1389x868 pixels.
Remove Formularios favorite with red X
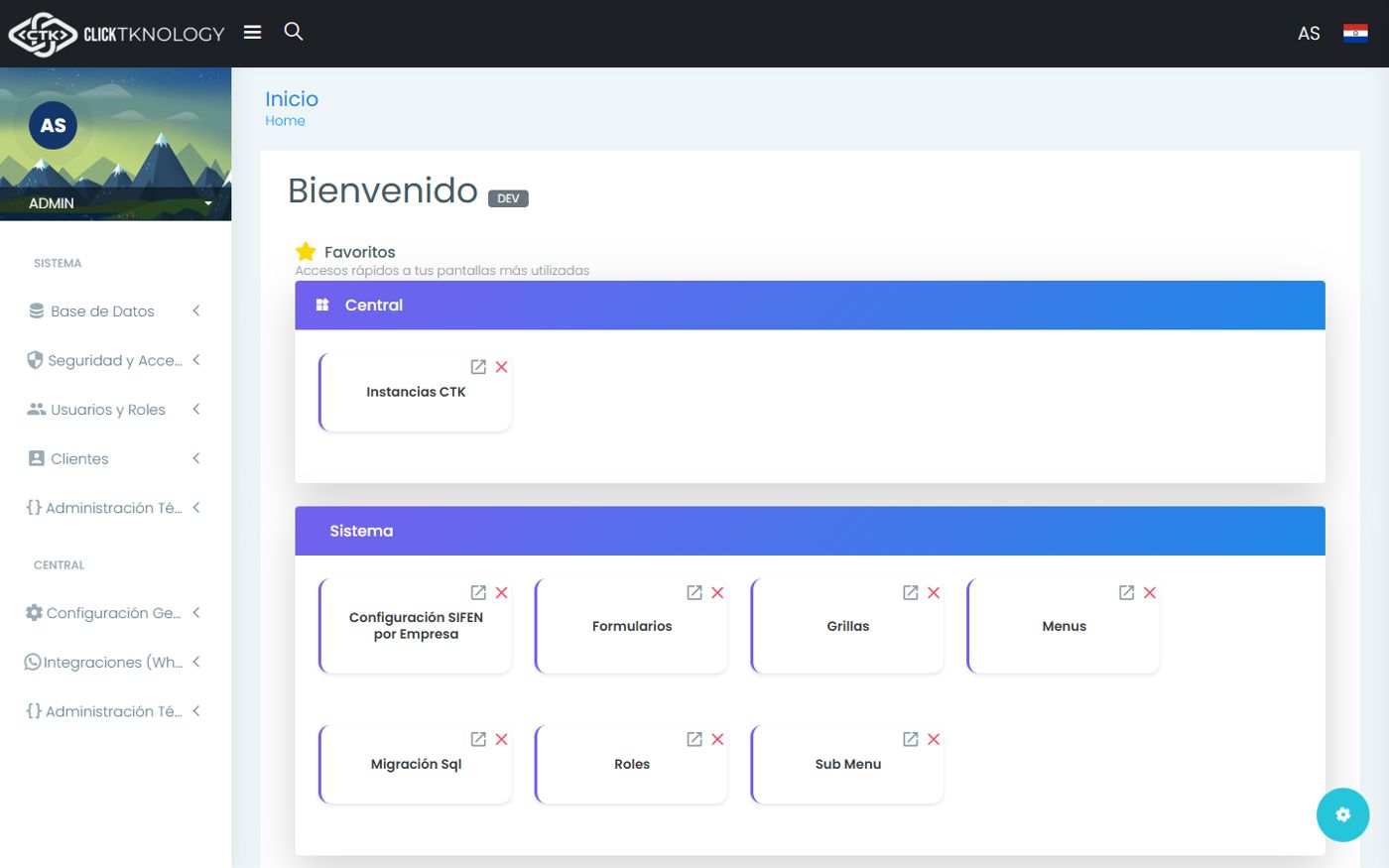[717, 592]
